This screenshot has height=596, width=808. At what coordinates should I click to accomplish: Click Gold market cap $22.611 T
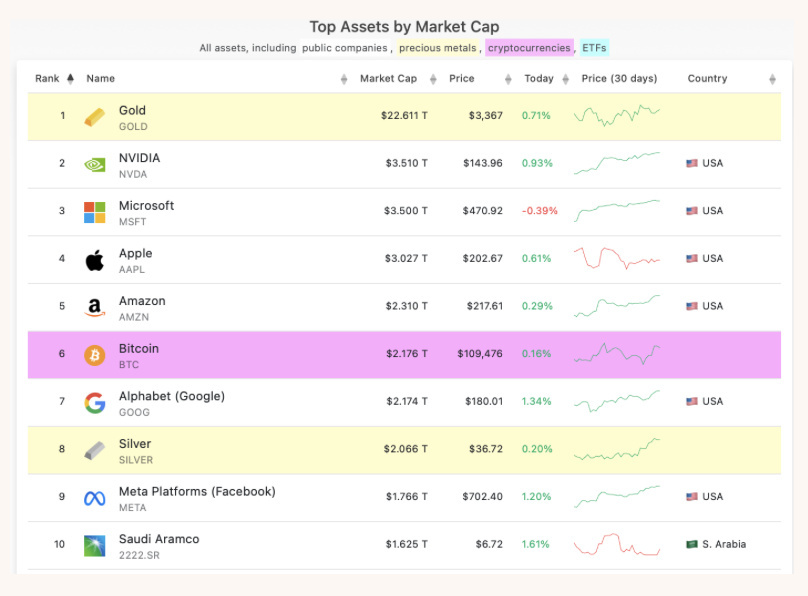coord(404,115)
